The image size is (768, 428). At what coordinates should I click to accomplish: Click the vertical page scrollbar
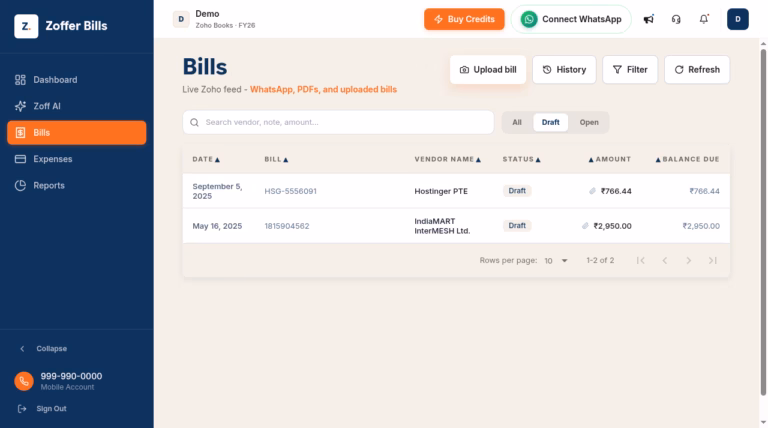click(763, 221)
